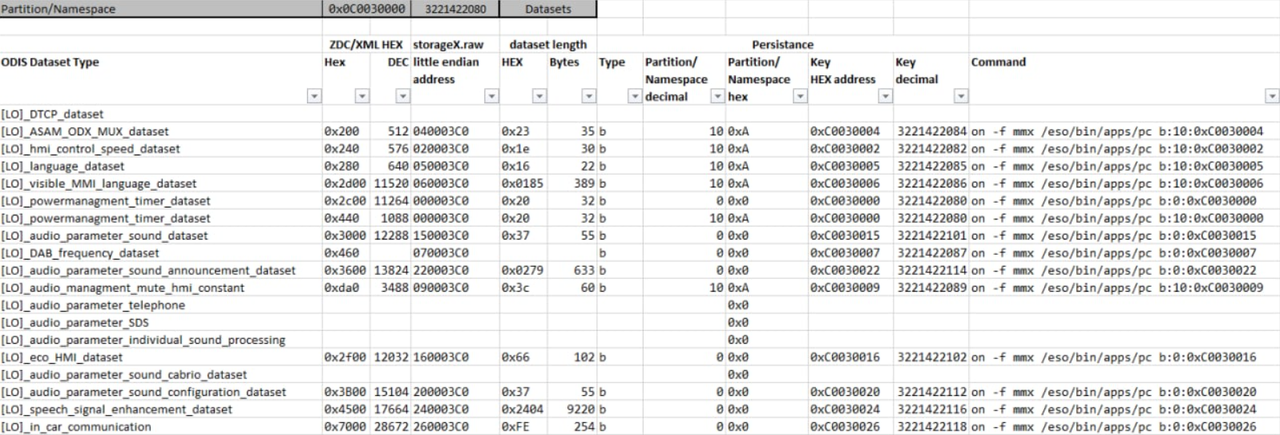Image resolution: width=1280 pixels, height=435 pixels.
Task: Open the Command column filter dropdown
Action: (x=1272, y=96)
